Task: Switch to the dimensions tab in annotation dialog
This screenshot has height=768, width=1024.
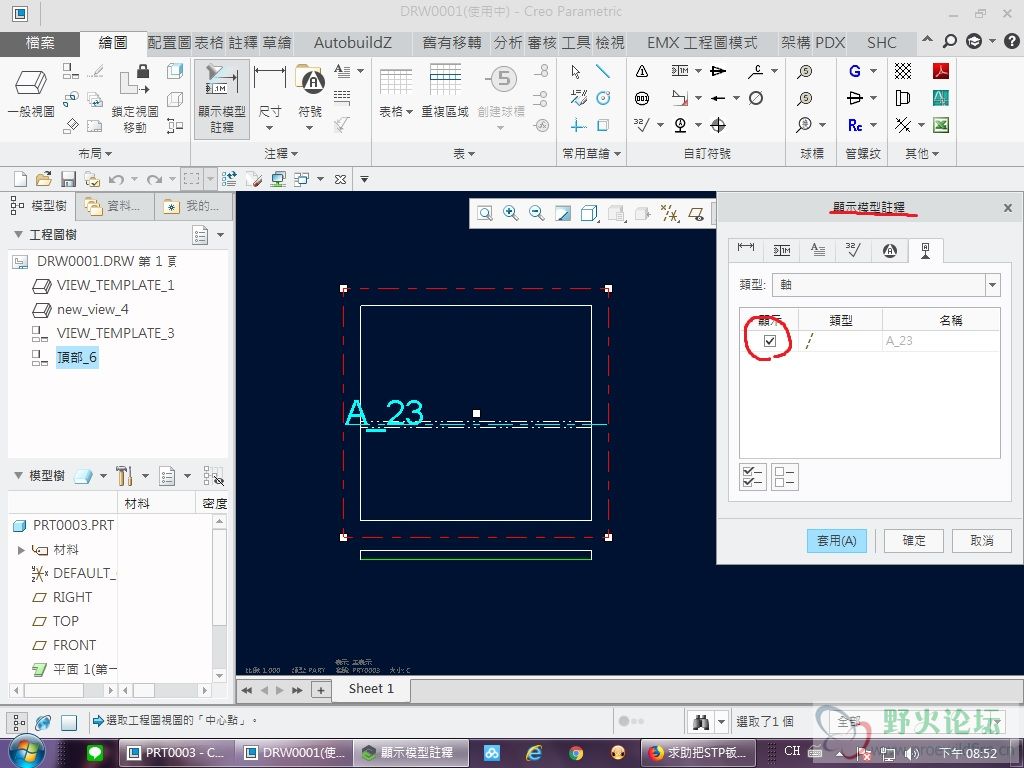Action: coord(745,249)
